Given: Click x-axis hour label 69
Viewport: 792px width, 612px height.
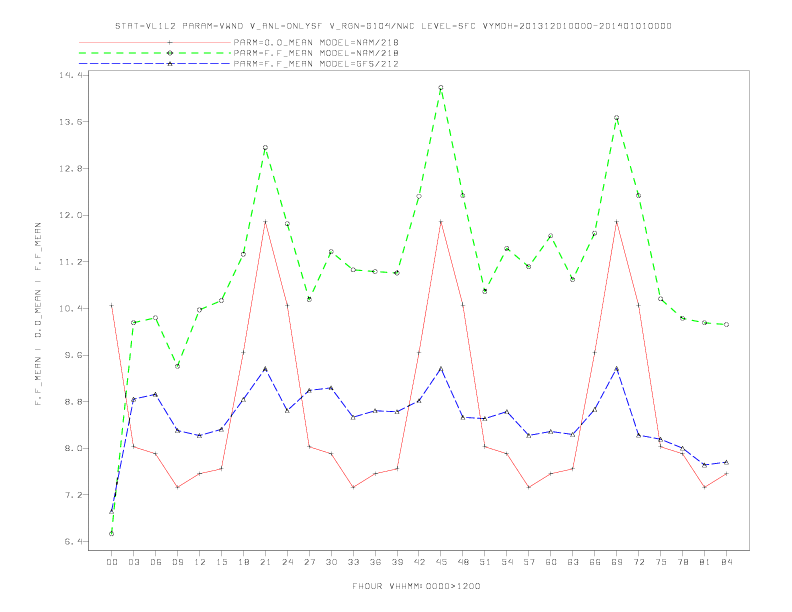Looking at the screenshot, I should click(617, 562).
